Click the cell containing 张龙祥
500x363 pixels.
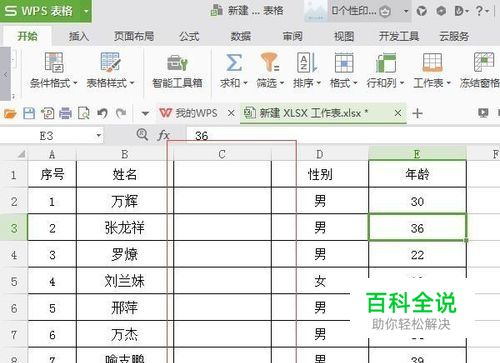(125, 228)
